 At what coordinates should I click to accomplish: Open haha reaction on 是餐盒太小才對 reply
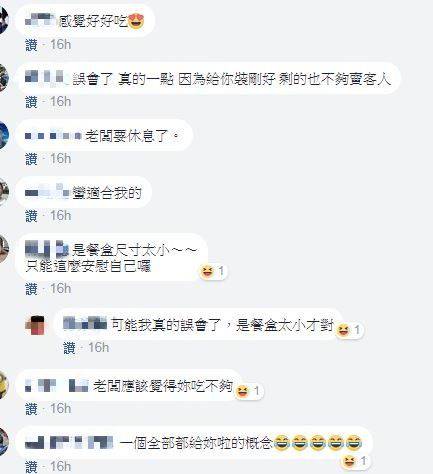click(x=349, y=330)
